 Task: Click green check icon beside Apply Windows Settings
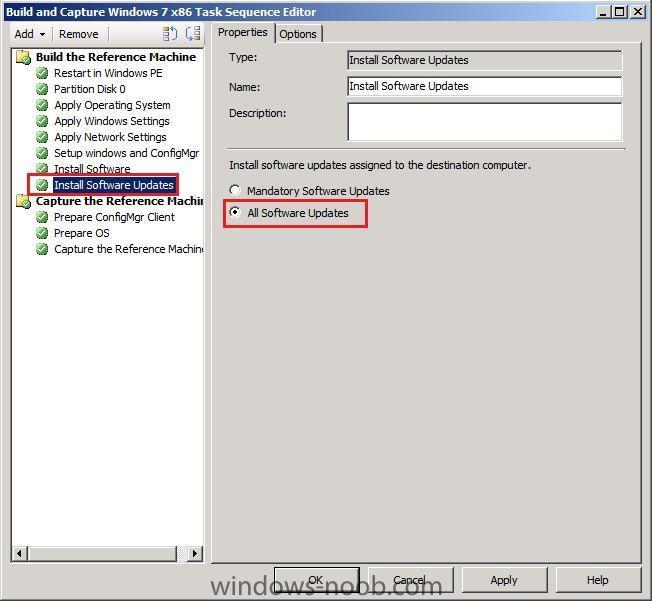(x=42, y=121)
